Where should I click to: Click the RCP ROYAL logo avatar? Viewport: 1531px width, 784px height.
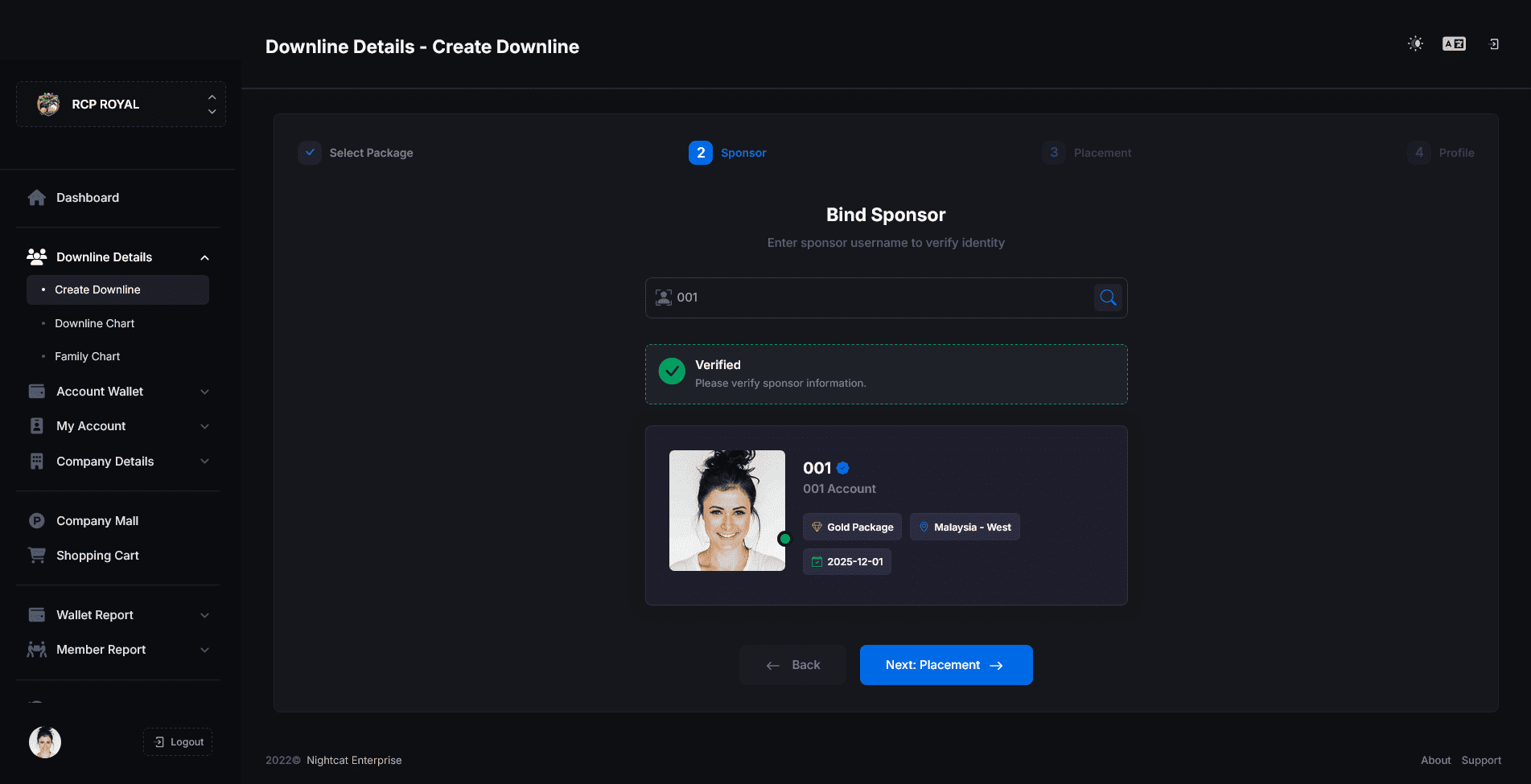48,104
